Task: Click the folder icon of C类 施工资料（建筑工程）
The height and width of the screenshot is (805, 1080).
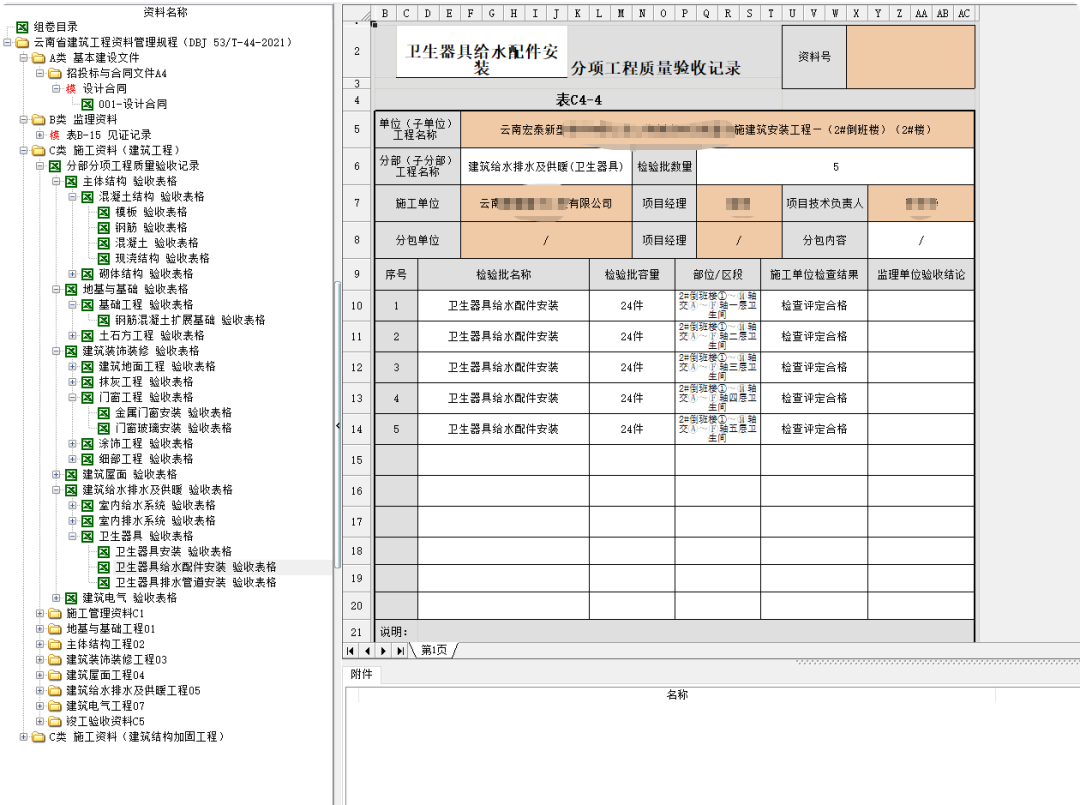Action: [x=39, y=150]
